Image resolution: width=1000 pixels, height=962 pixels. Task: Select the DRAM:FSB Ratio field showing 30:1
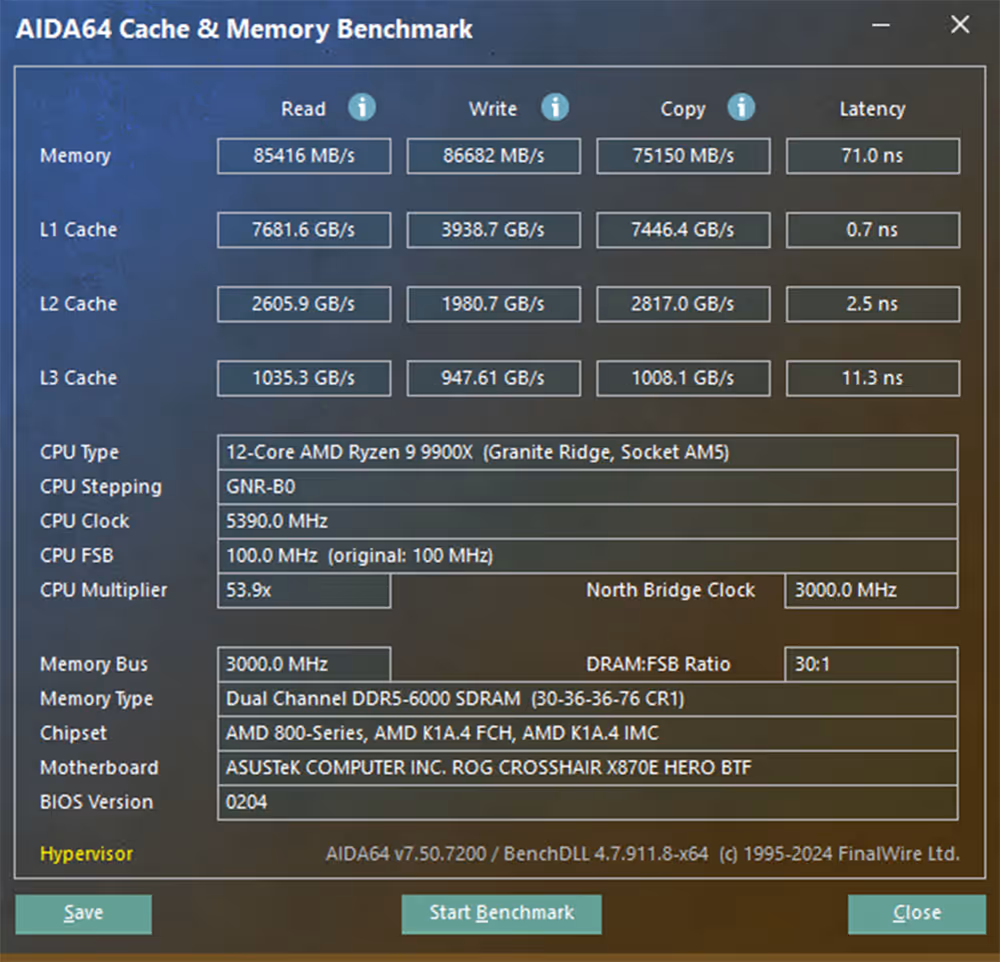click(x=870, y=664)
